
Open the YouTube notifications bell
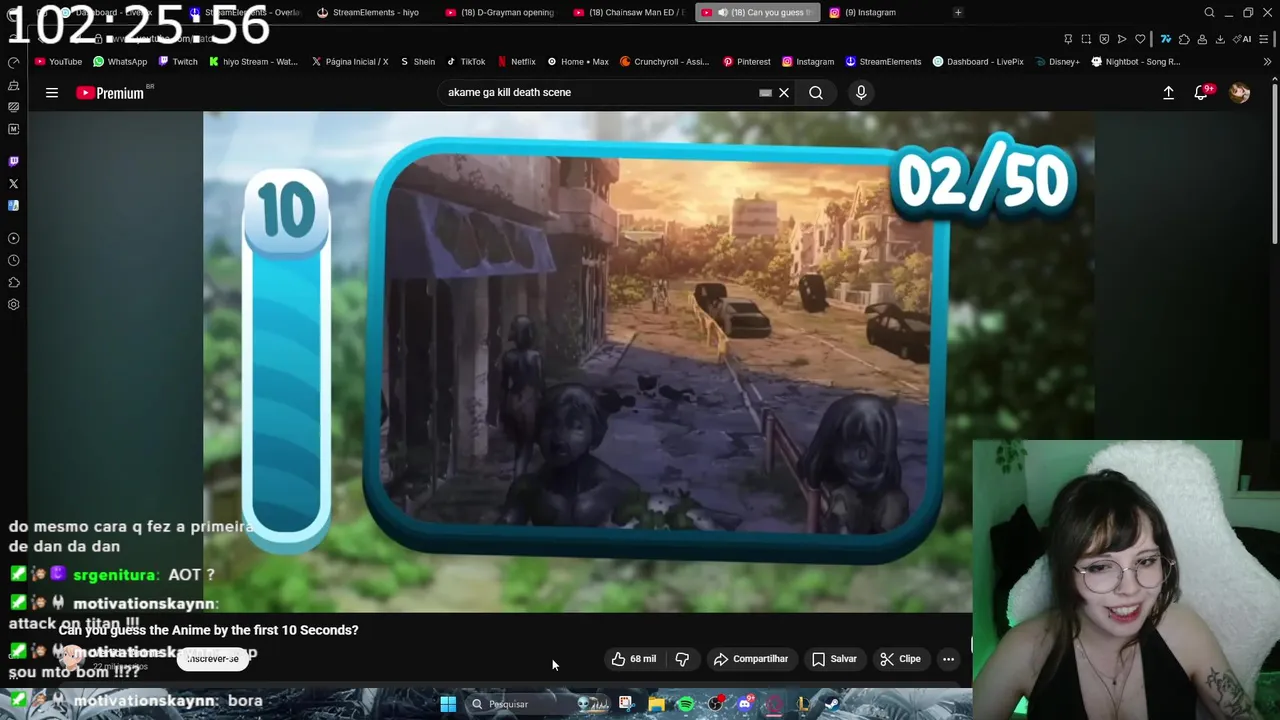[x=1201, y=93]
